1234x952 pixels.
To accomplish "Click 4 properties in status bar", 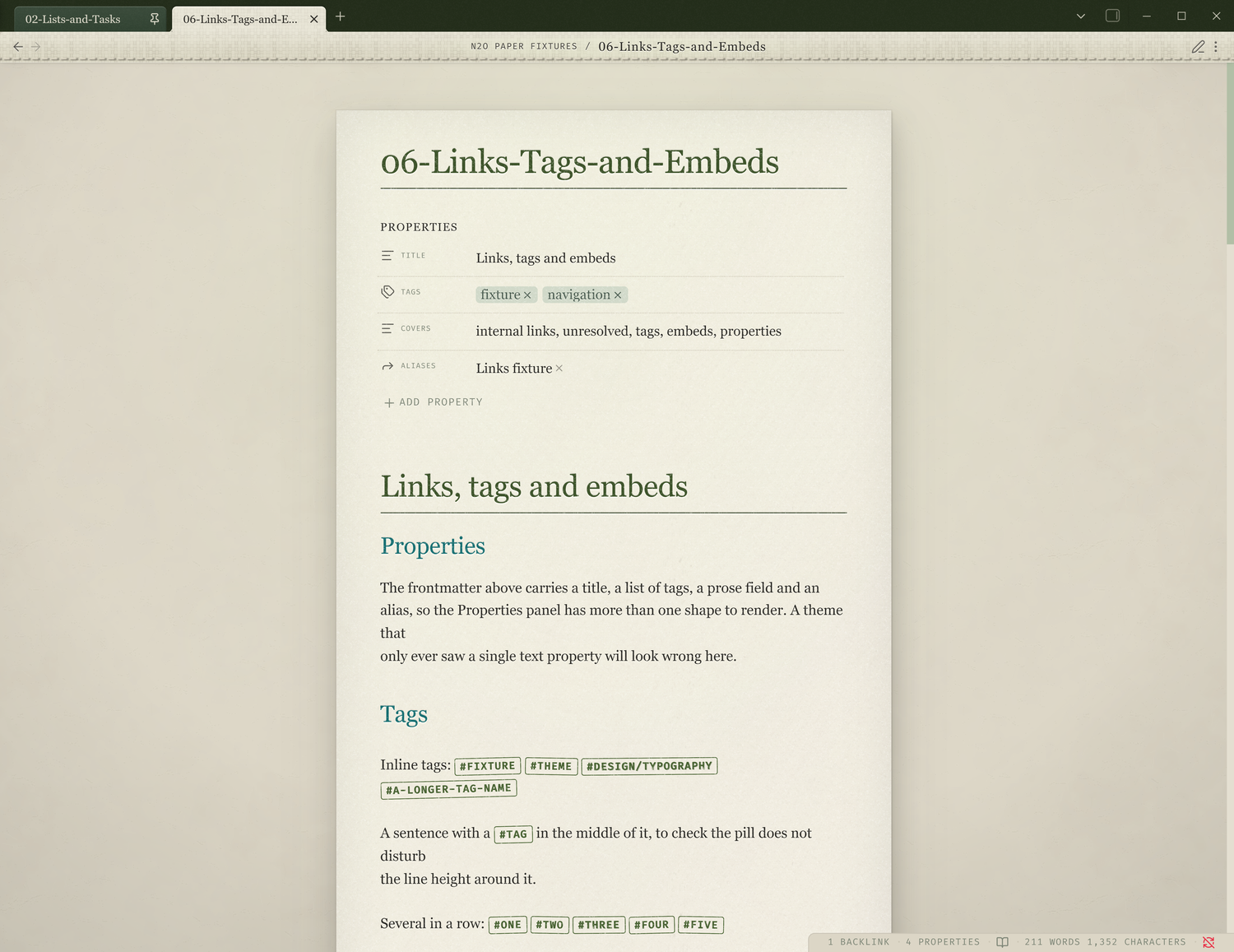I will click(943, 942).
